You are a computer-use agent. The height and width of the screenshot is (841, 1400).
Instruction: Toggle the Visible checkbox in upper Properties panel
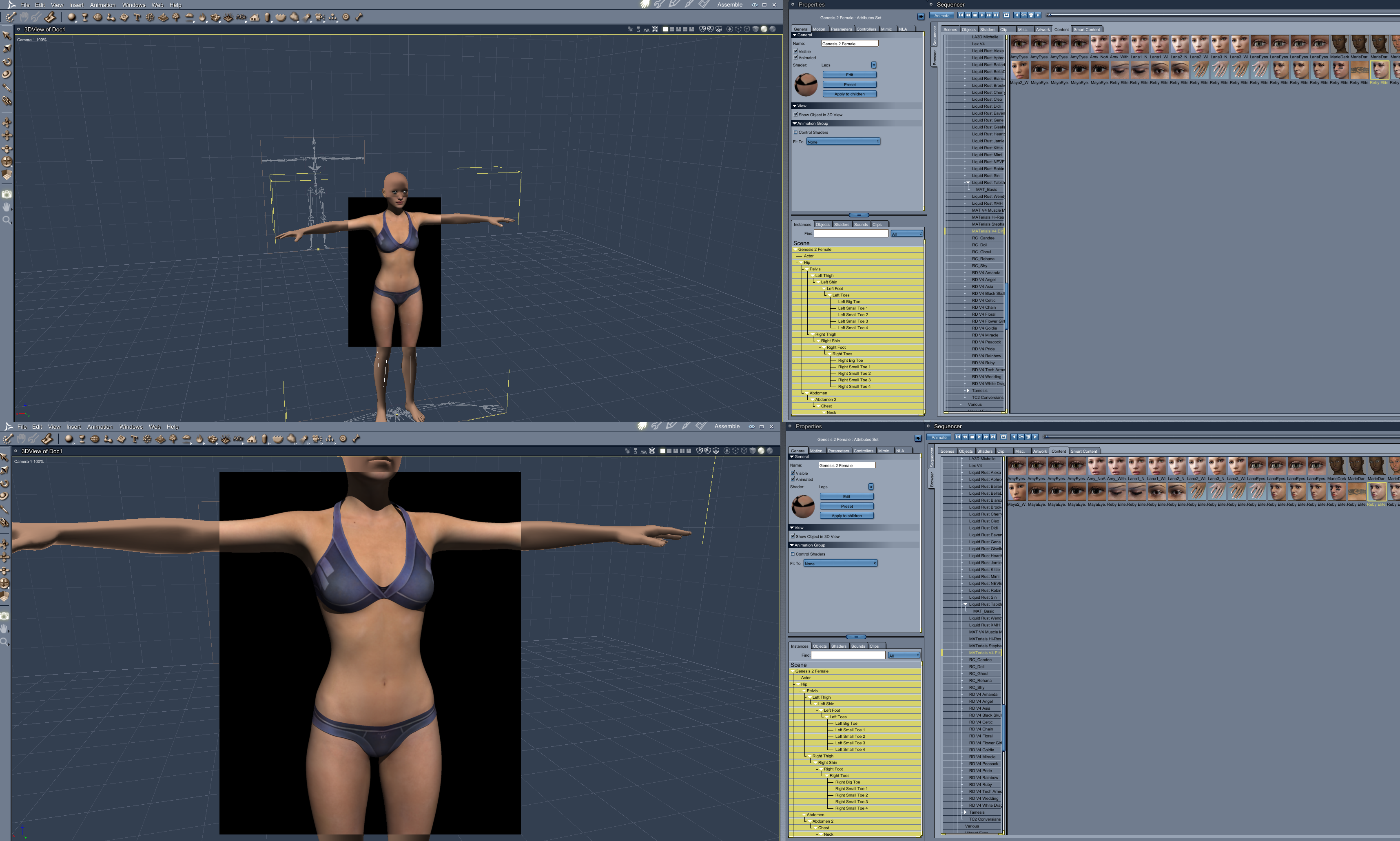tap(796, 51)
